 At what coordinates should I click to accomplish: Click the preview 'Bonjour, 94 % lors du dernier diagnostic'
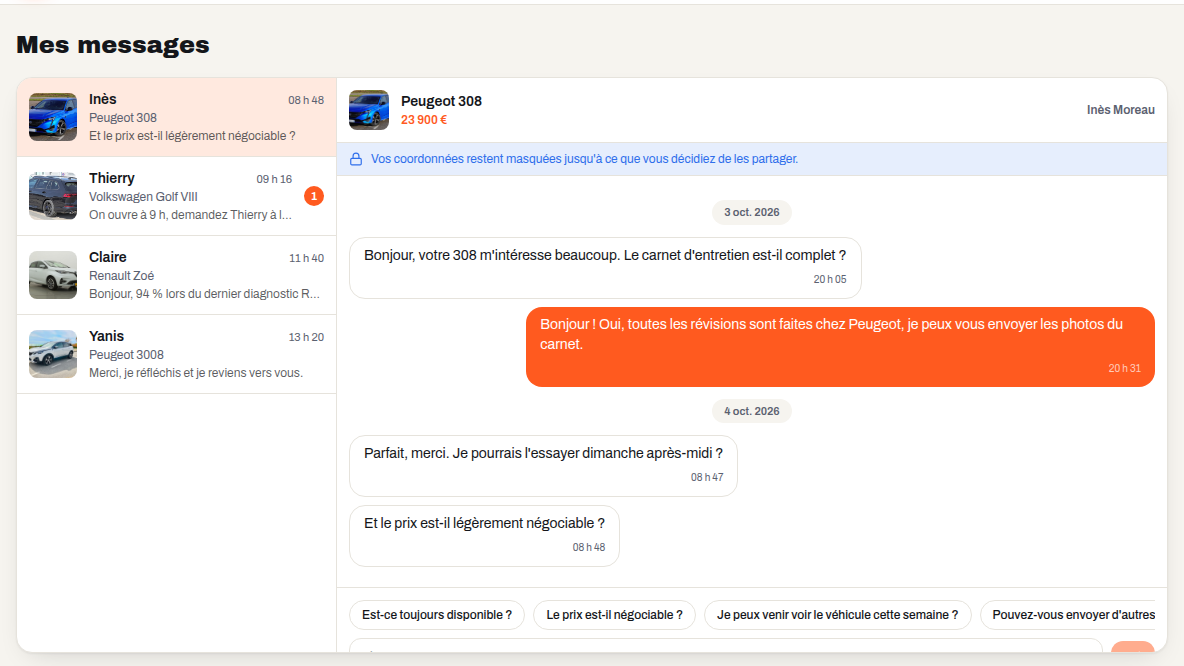point(205,294)
